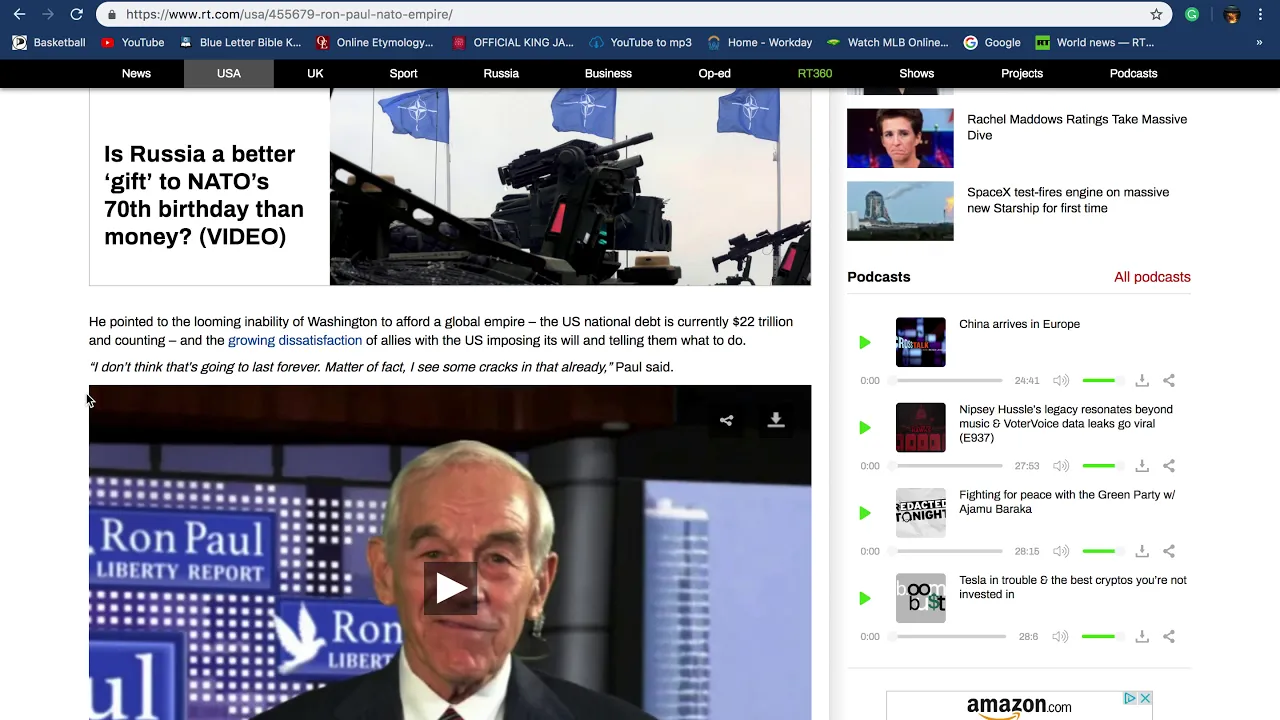Open Blue Letter Bible bookmark
Viewport: 1280px width, 720px height.
[x=240, y=43]
